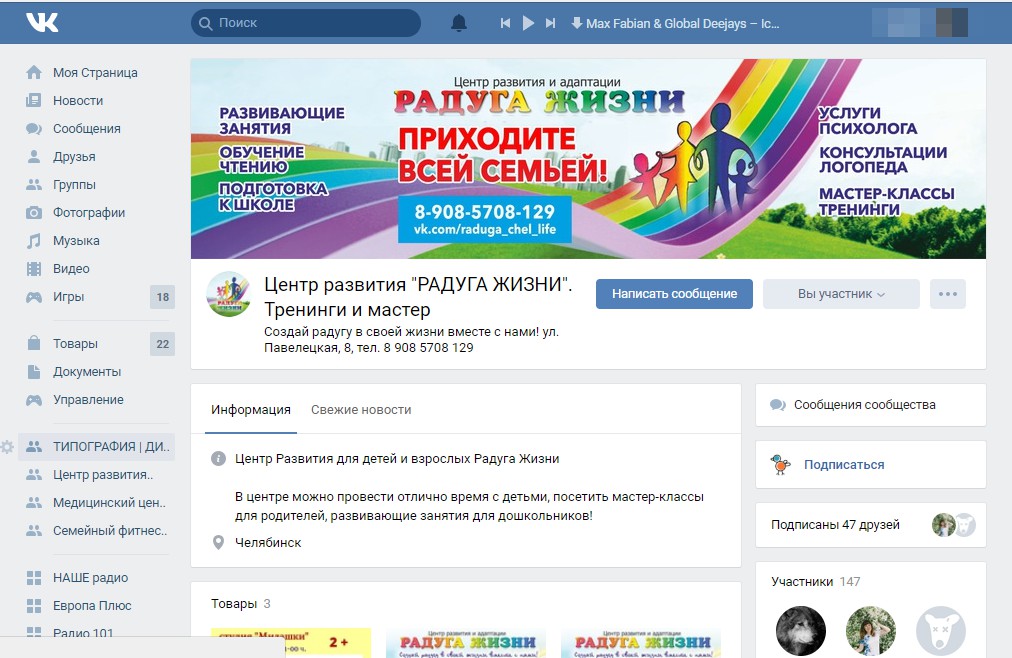
Task: Open Медицинский цен.. sidebar shortcut
Action: pyautogui.click(x=96, y=503)
